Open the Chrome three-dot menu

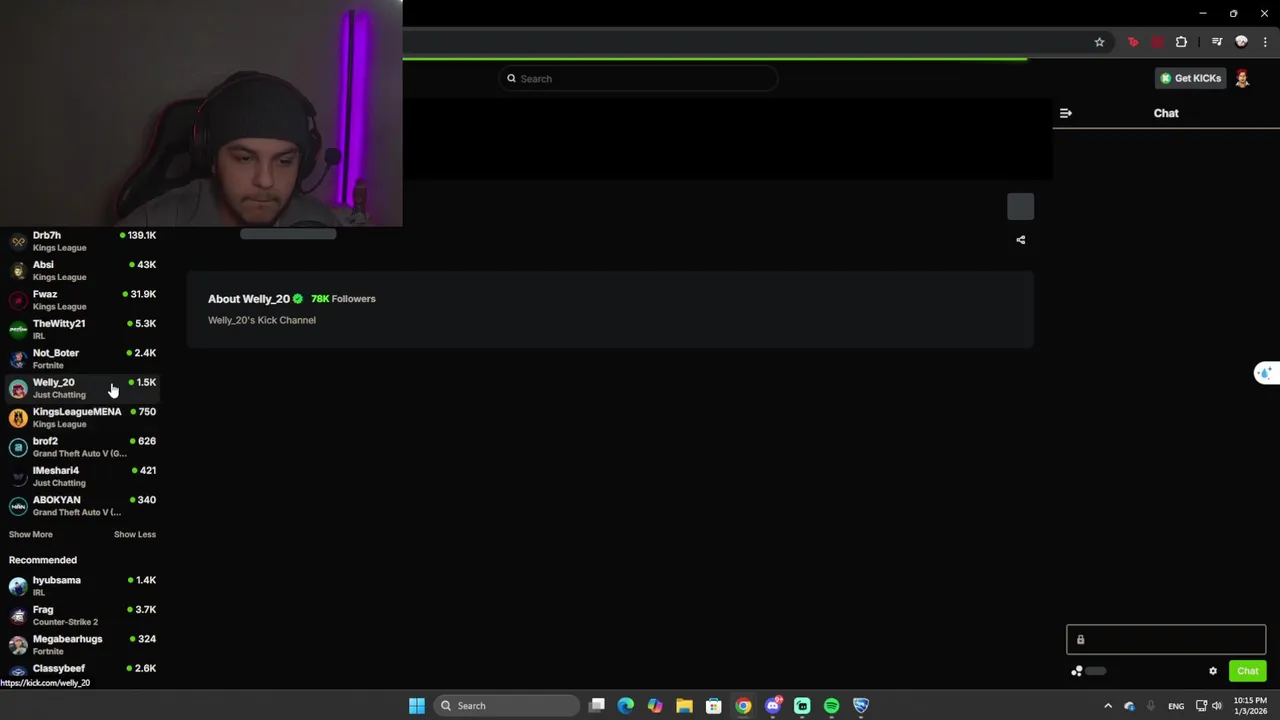pos(1265,42)
